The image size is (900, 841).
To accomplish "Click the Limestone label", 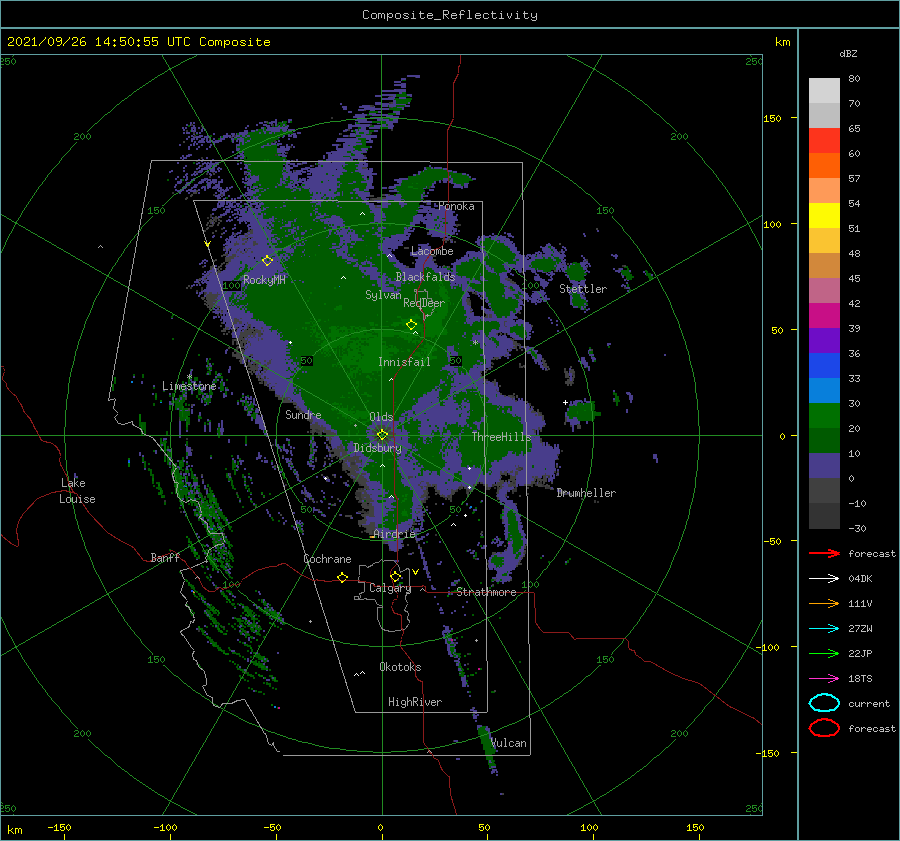I will [x=189, y=386].
